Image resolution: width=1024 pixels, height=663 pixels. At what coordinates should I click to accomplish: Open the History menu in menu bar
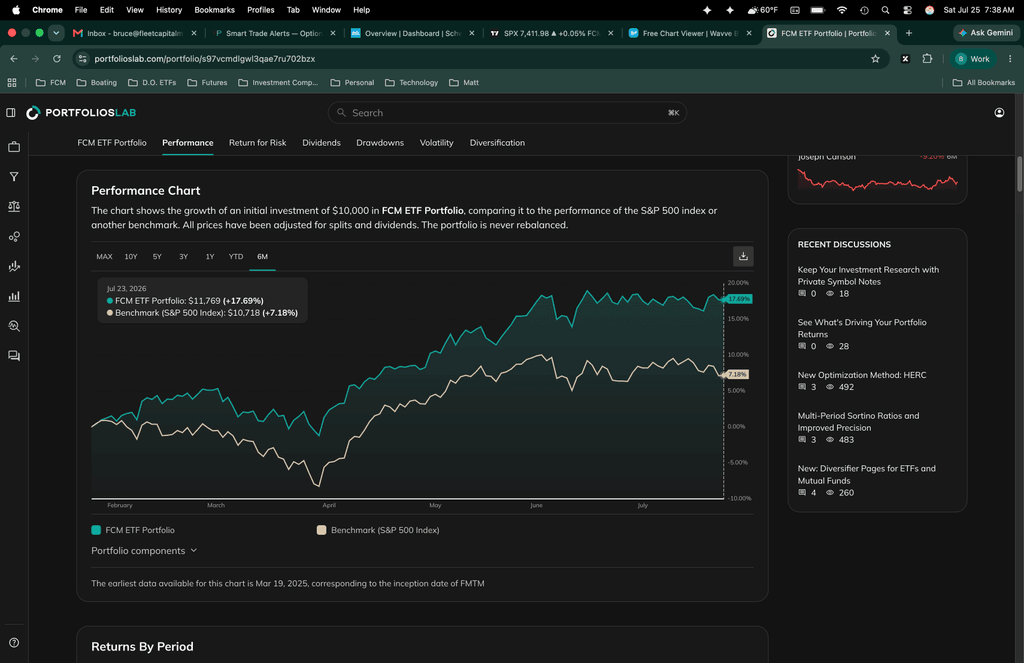coord(168,10)
